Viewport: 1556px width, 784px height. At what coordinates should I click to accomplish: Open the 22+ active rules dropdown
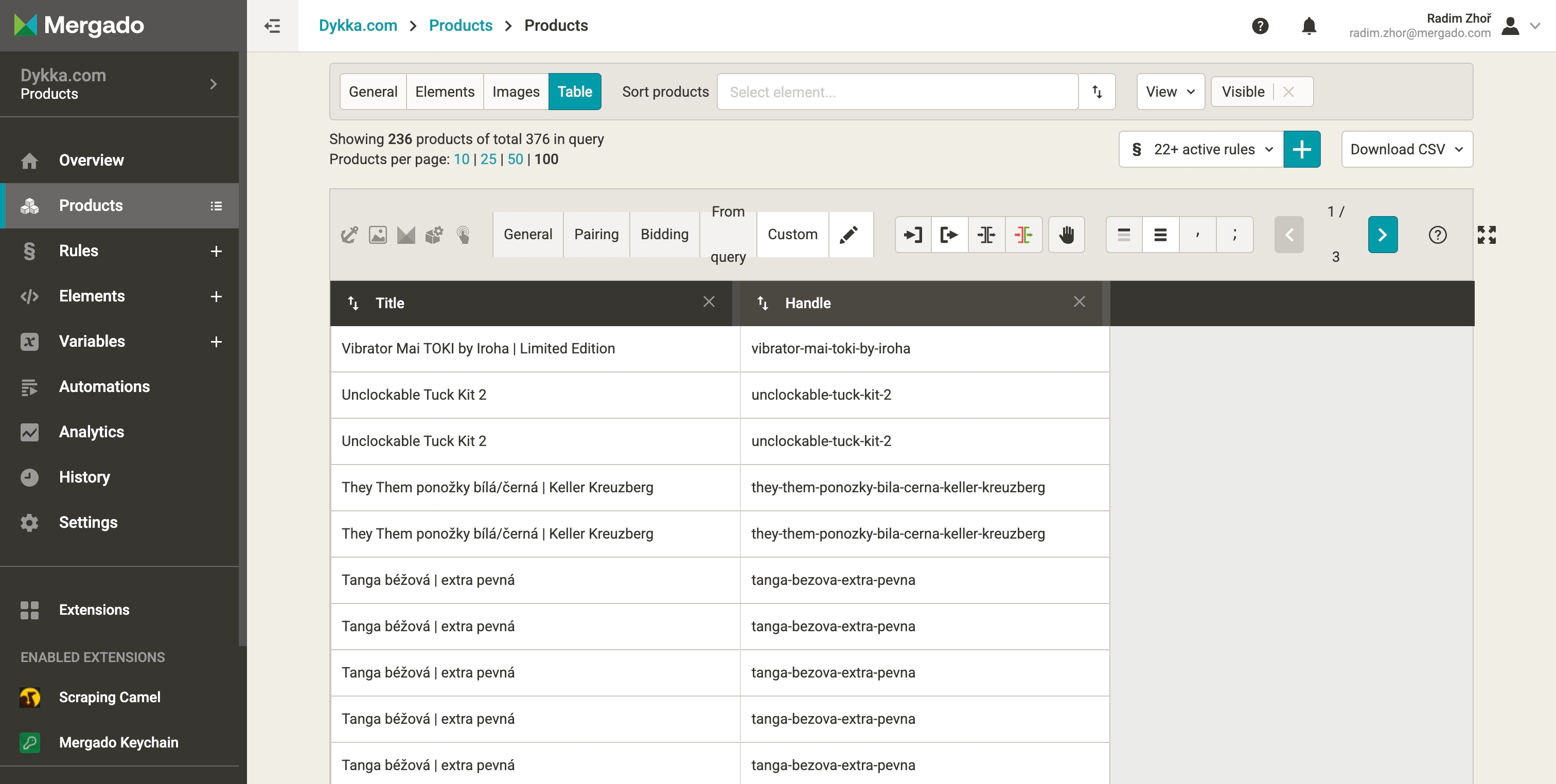point(1201,149)
